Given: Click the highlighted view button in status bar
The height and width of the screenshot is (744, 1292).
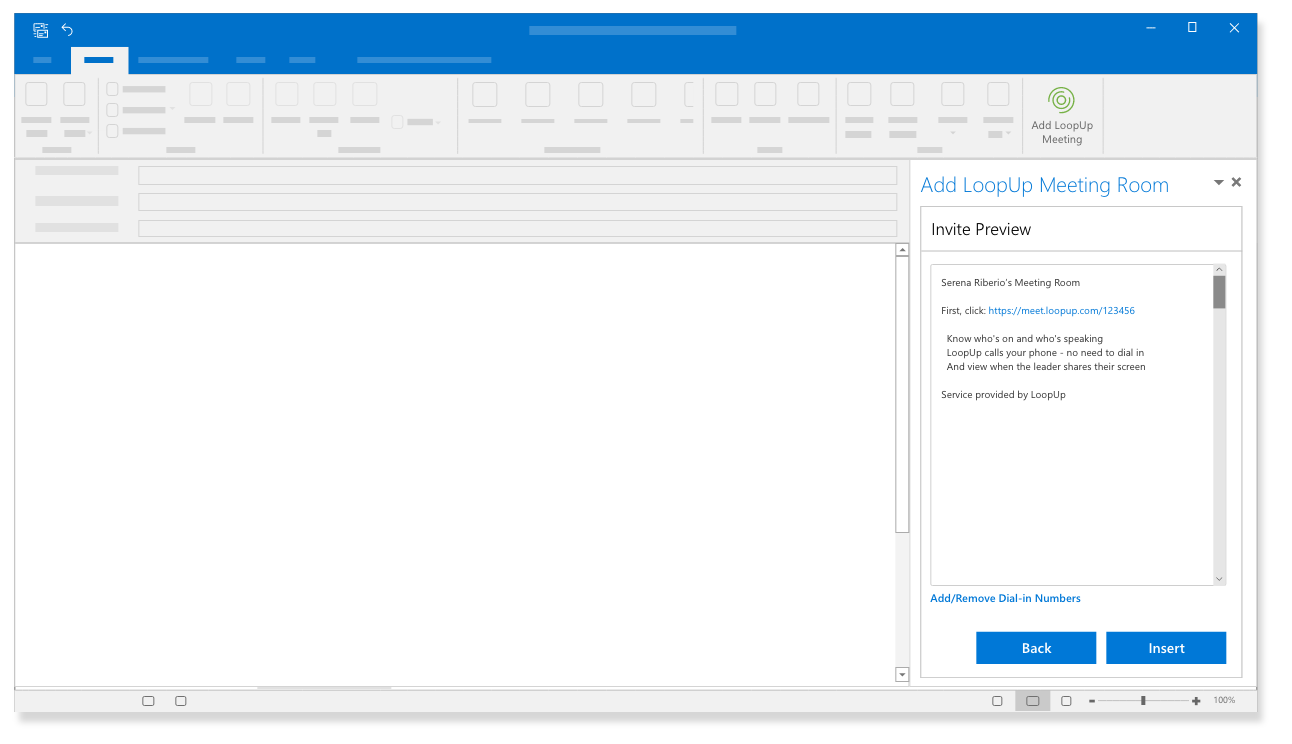Looking at the screenshot, I should 1033,701.
